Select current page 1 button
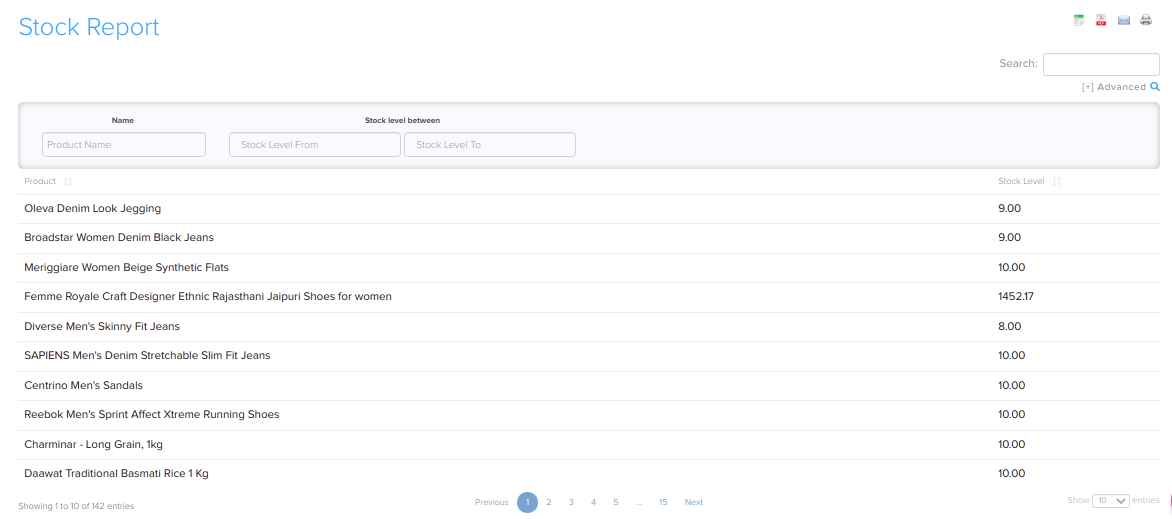This screenshot has height=519, width=1172. (528, 502)
